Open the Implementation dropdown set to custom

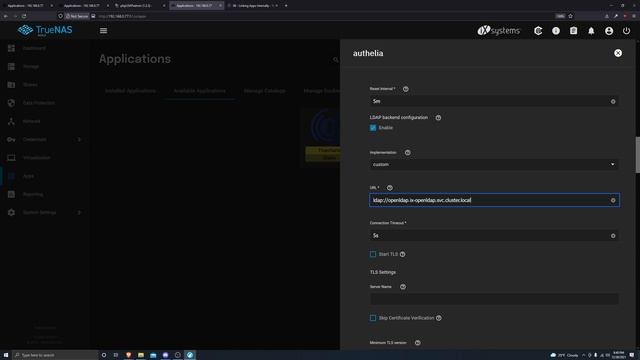pos(494,164)
